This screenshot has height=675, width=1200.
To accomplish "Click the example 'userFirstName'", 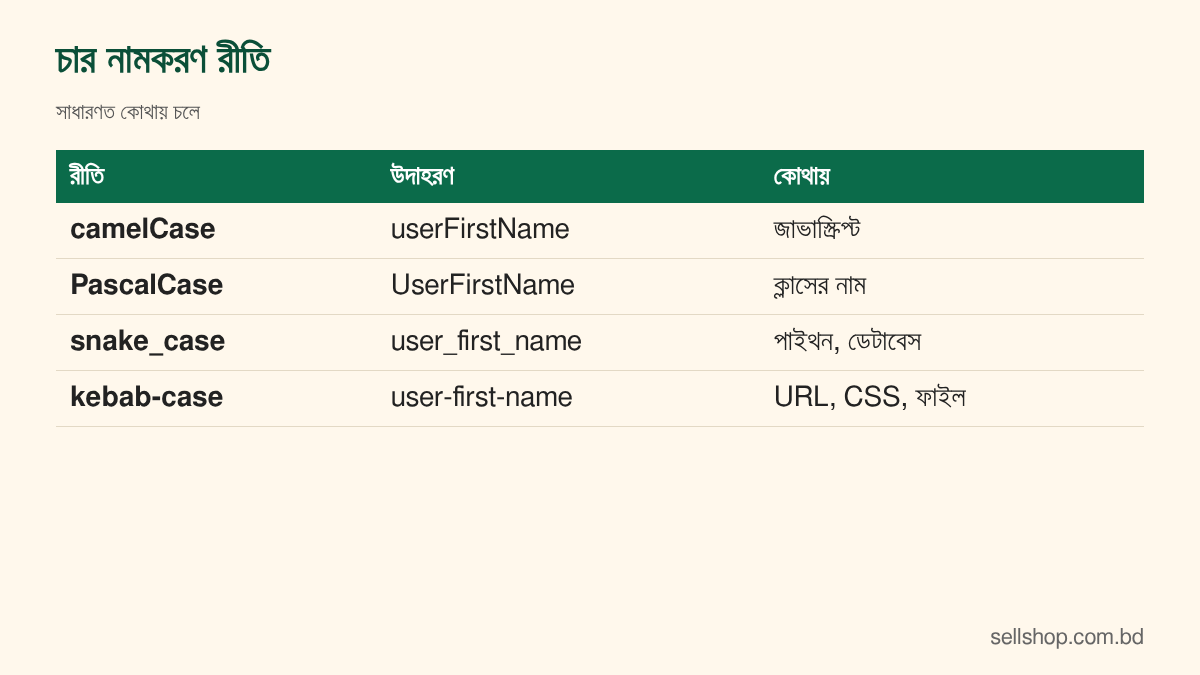I will point(480,229).
